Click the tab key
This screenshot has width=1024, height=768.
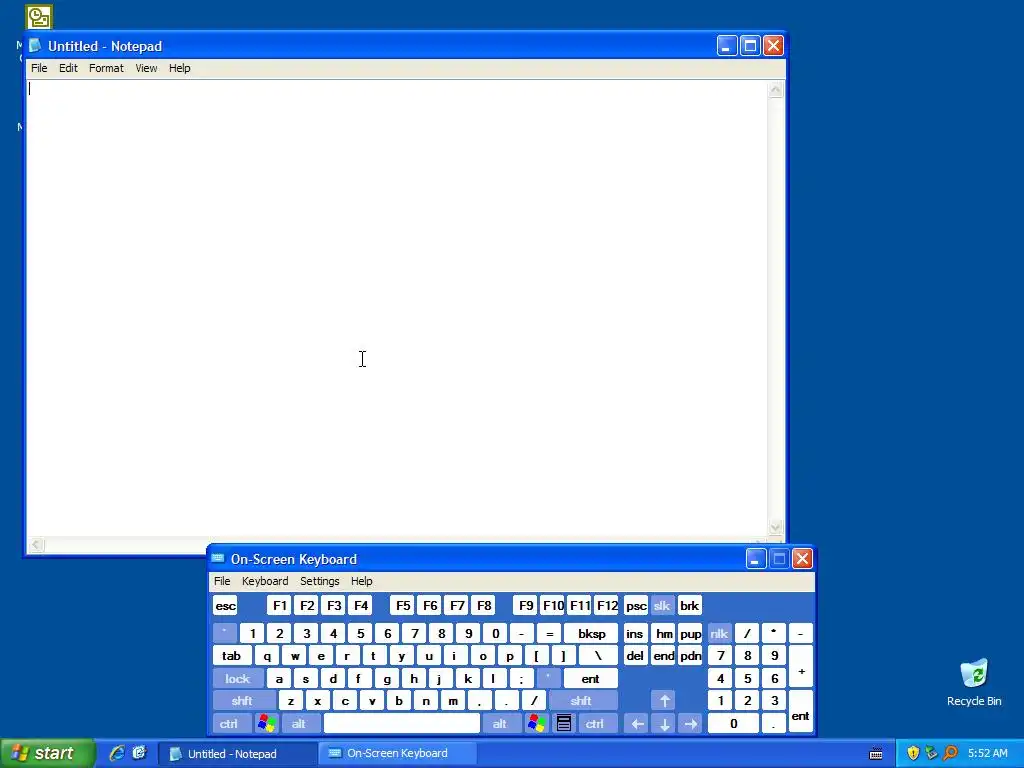tap(232, 656)
